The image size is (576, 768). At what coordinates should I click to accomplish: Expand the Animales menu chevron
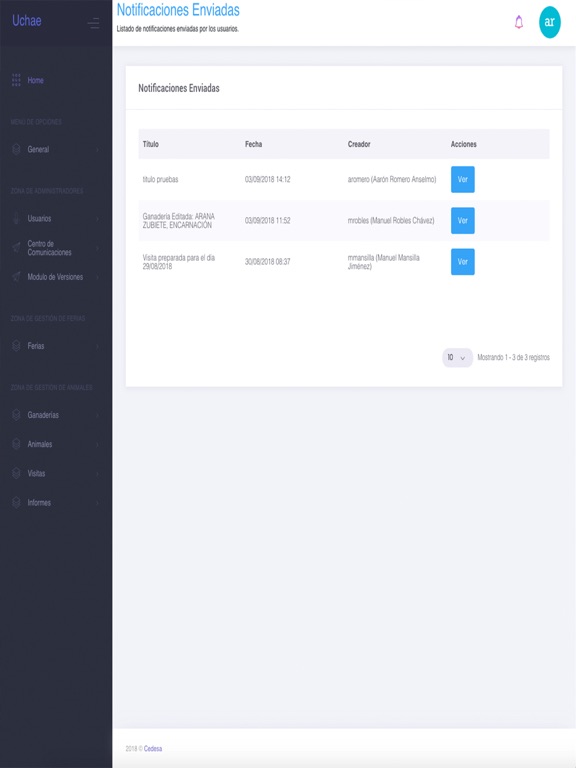tap(97, 445)
